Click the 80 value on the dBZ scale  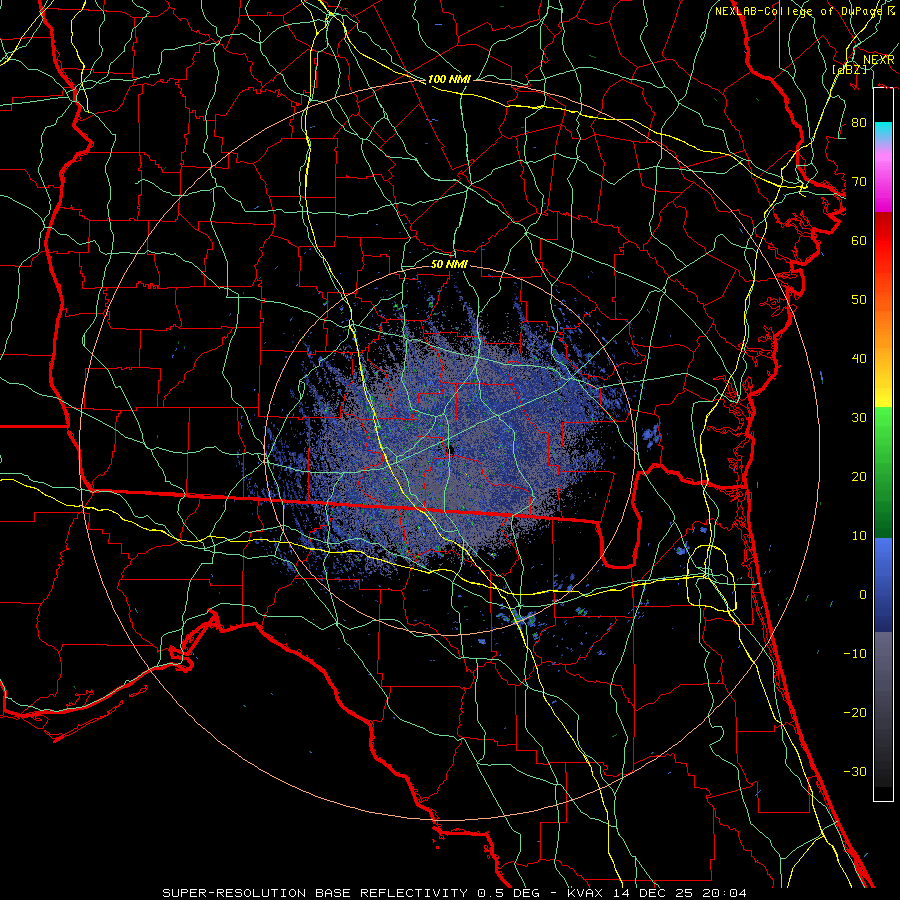[x=859, y=122]
